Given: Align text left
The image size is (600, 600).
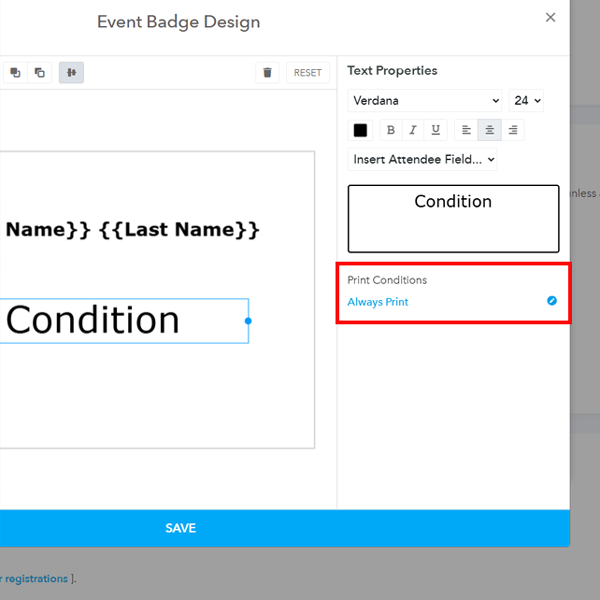Looking at the screenshot, I should [x=466, y=130].
